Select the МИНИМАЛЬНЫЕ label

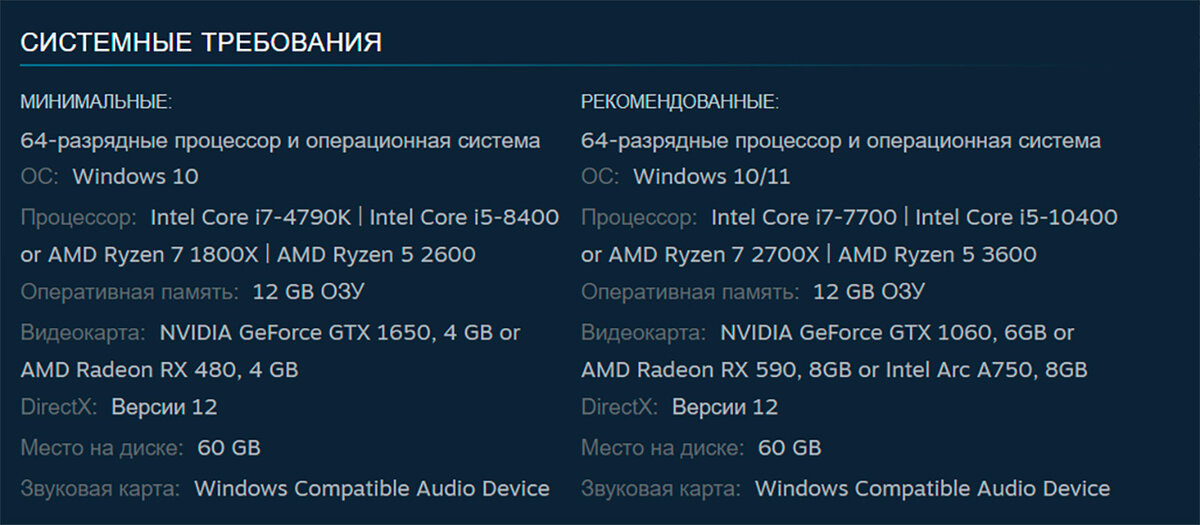(x=96, y=102)
